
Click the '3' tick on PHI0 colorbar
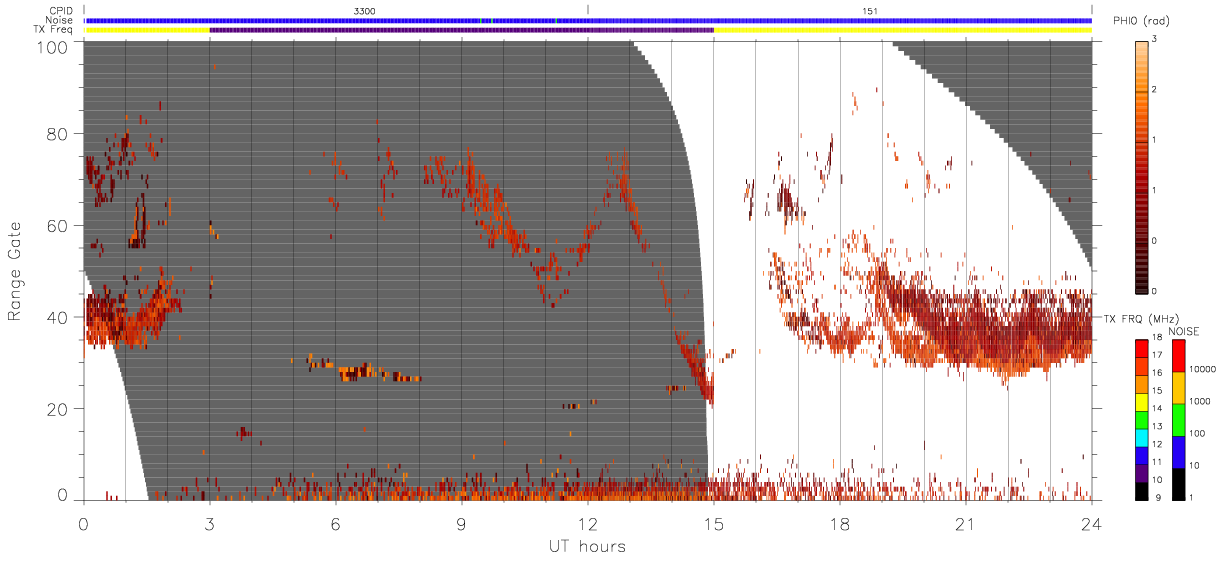pyautogui.click(x=1154, y=39)
